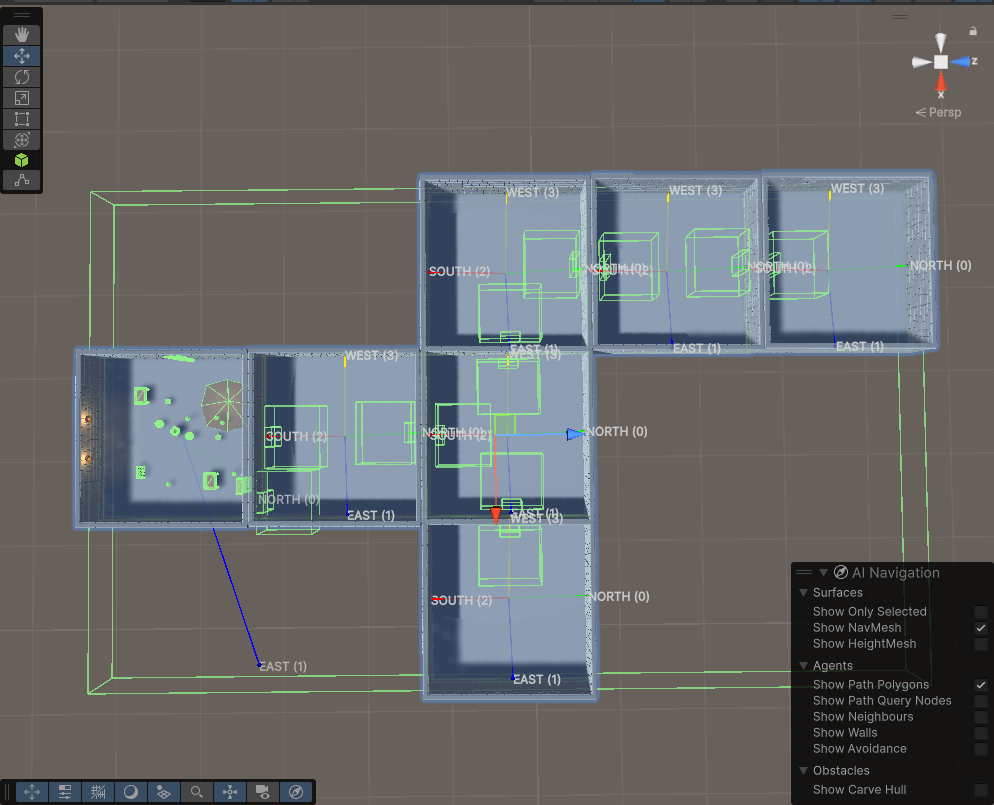
Task: Click the green cube custom tool icon
Action: pos(22,160)
